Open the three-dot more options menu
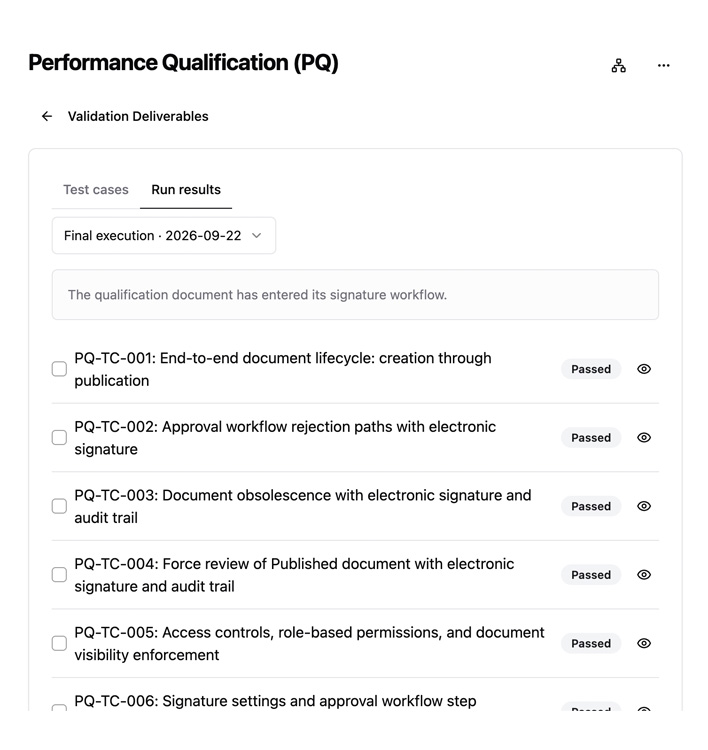This screenshot has height=750, width=708. point(664,66)
